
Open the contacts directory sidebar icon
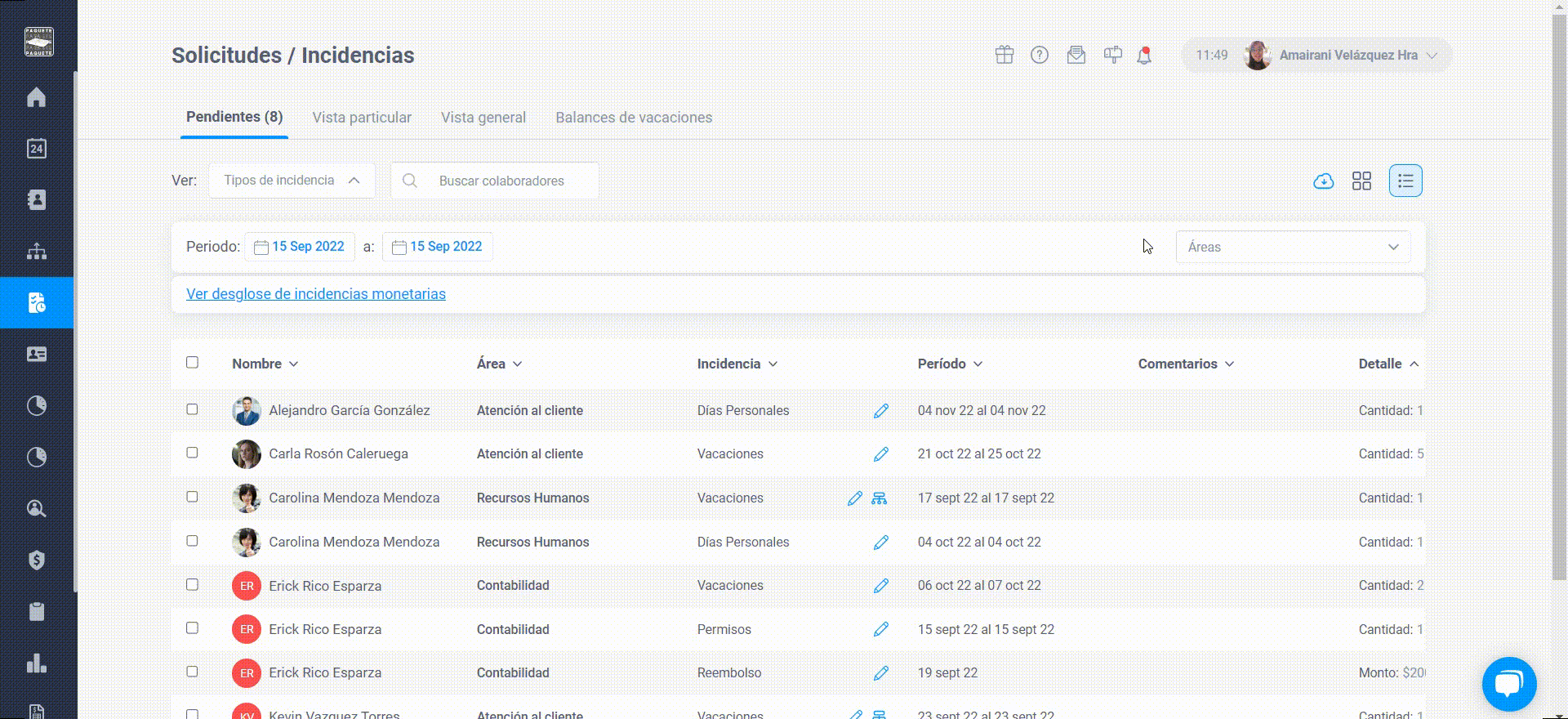click(x=36, y=200)
